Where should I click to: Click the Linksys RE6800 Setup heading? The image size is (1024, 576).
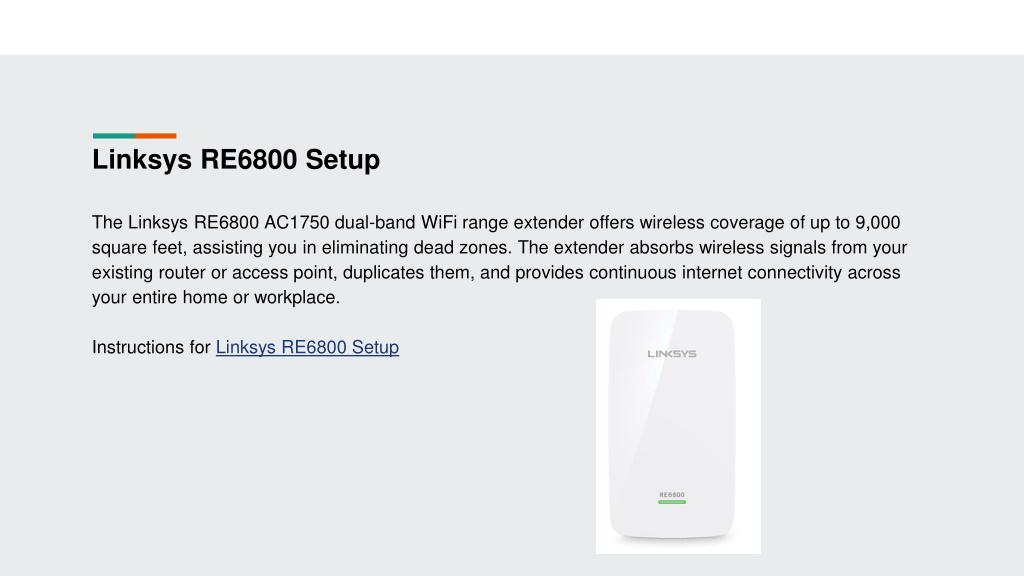pyautogui.click(x=236, y=160)
